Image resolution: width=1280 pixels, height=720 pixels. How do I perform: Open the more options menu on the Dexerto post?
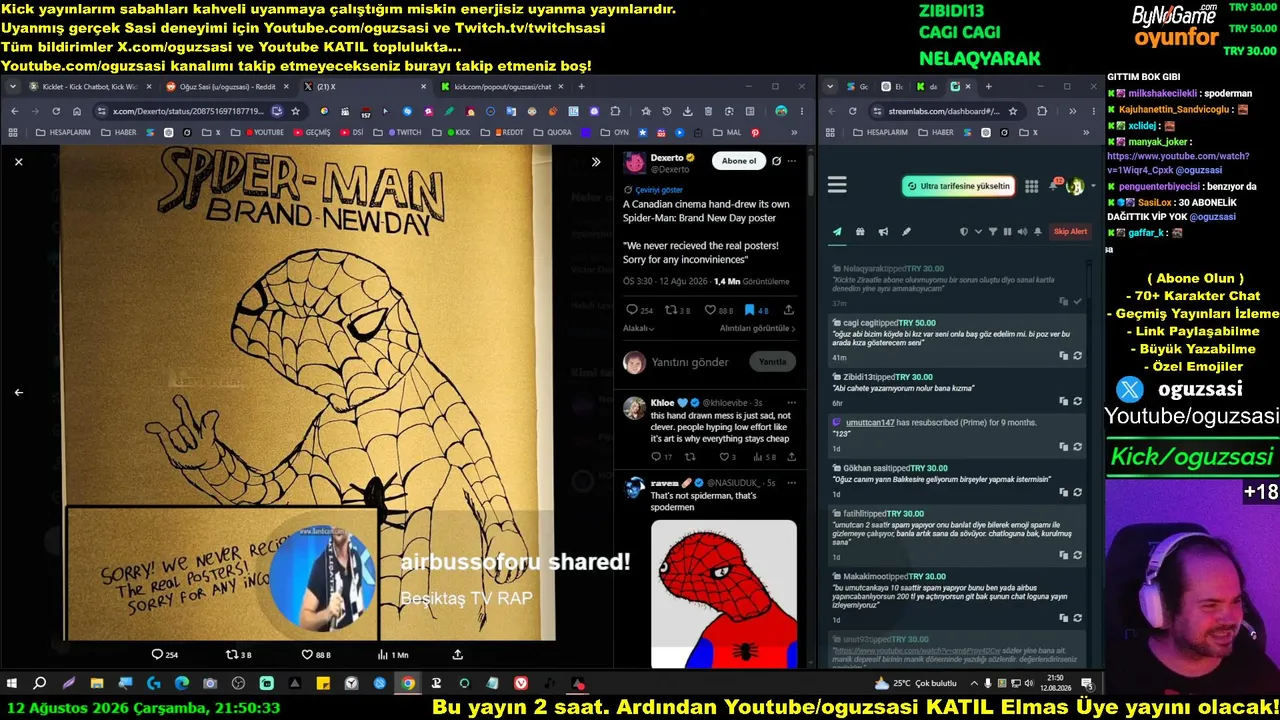pos(793,161)
